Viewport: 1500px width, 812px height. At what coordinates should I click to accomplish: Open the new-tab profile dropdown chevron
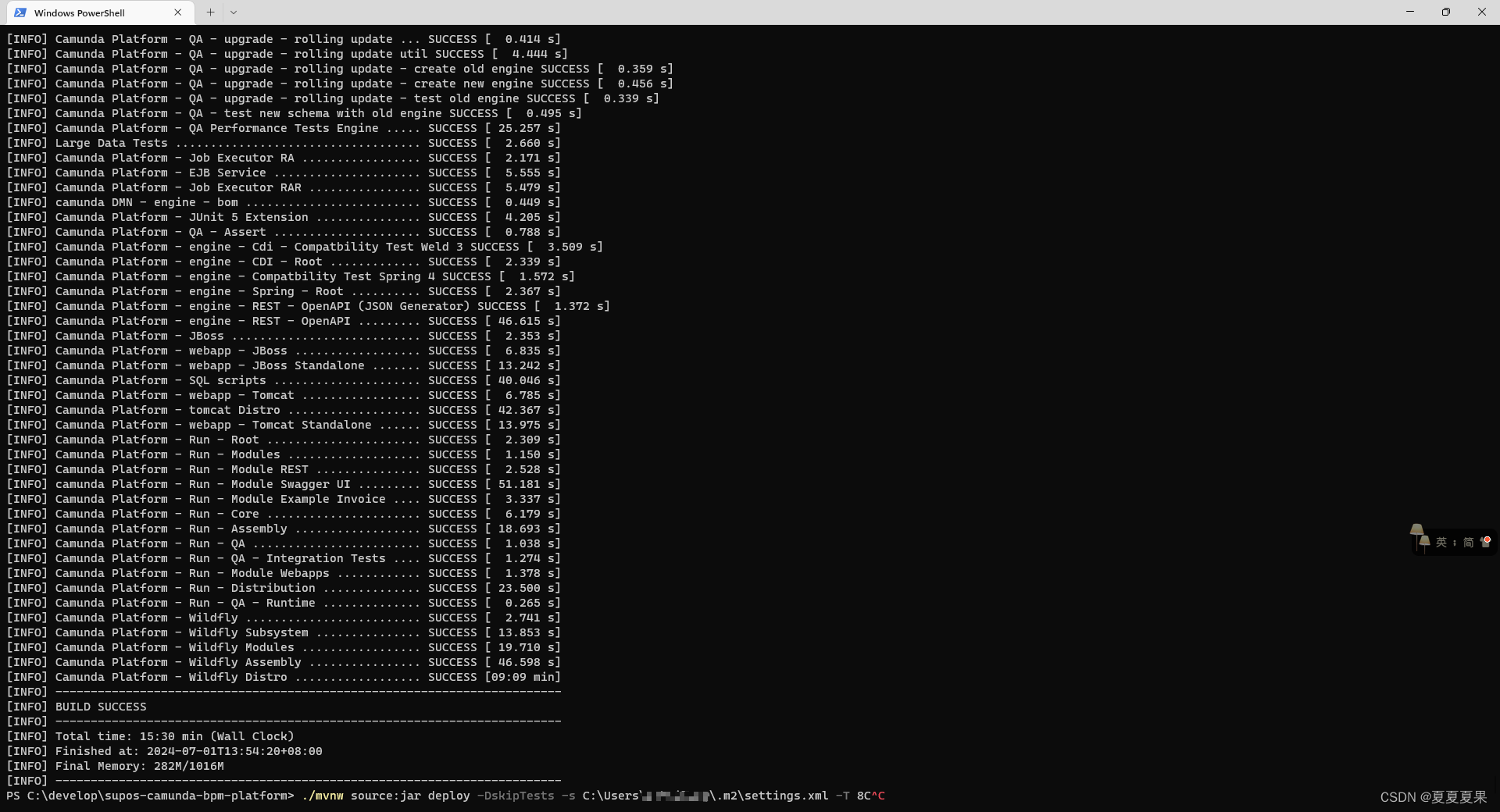(234, 12)
